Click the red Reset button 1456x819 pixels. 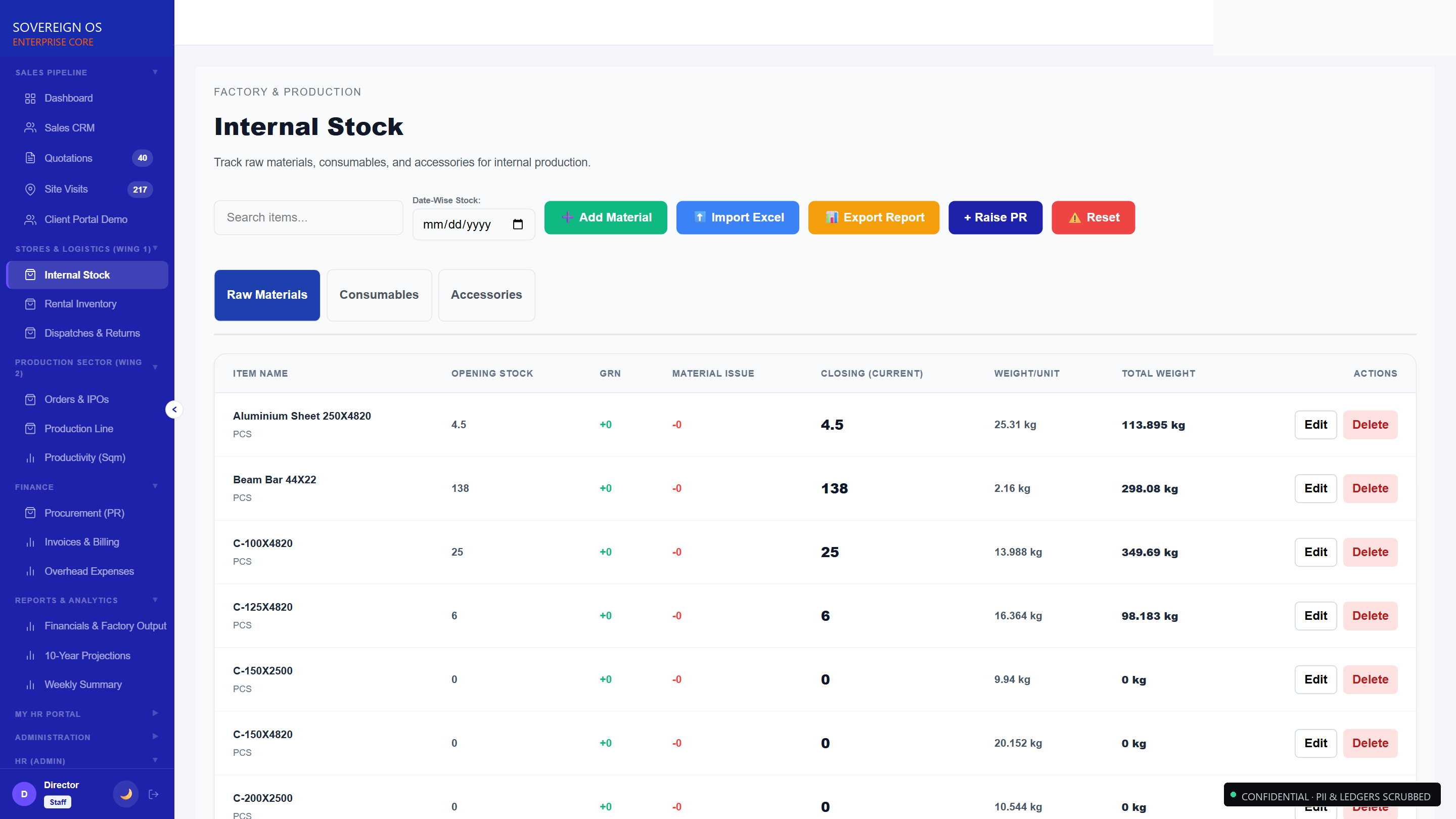pos(1093,217)
